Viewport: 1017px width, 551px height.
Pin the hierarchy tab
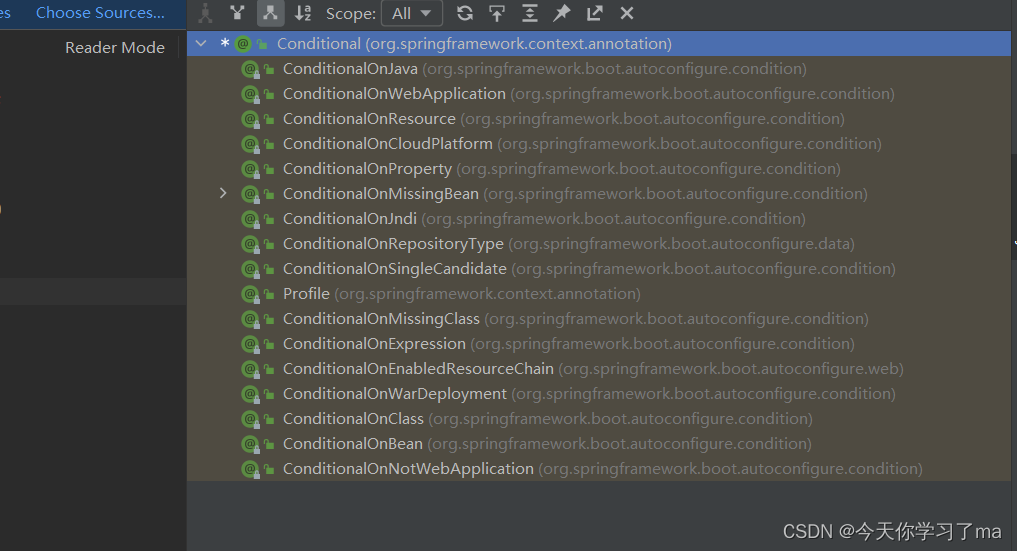pyautogui.click(x=562, y=13)
